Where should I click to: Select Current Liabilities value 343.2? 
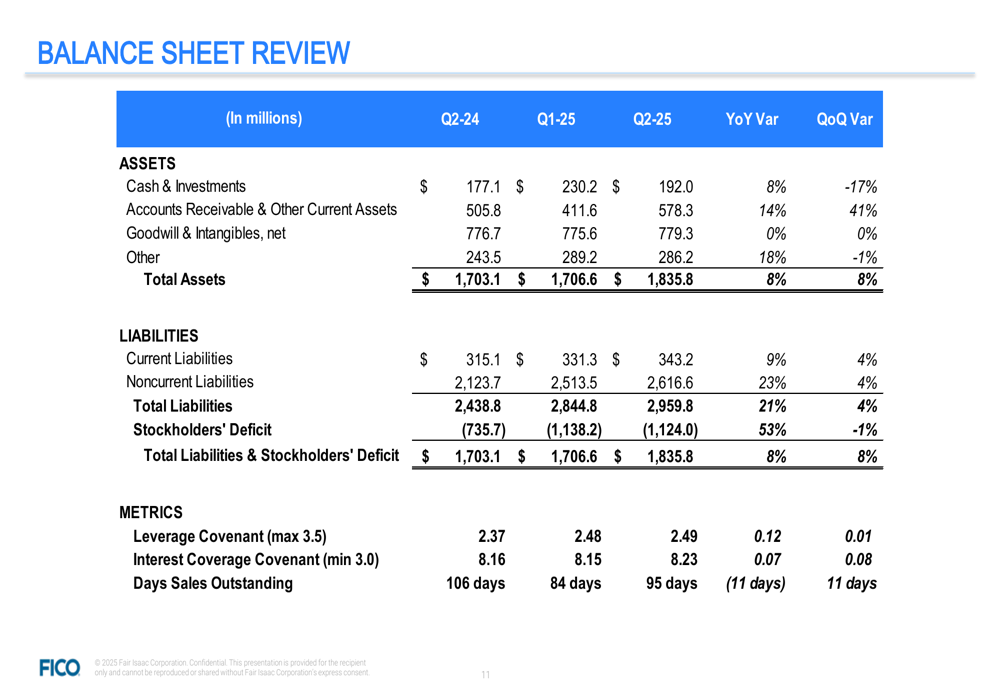676,360
